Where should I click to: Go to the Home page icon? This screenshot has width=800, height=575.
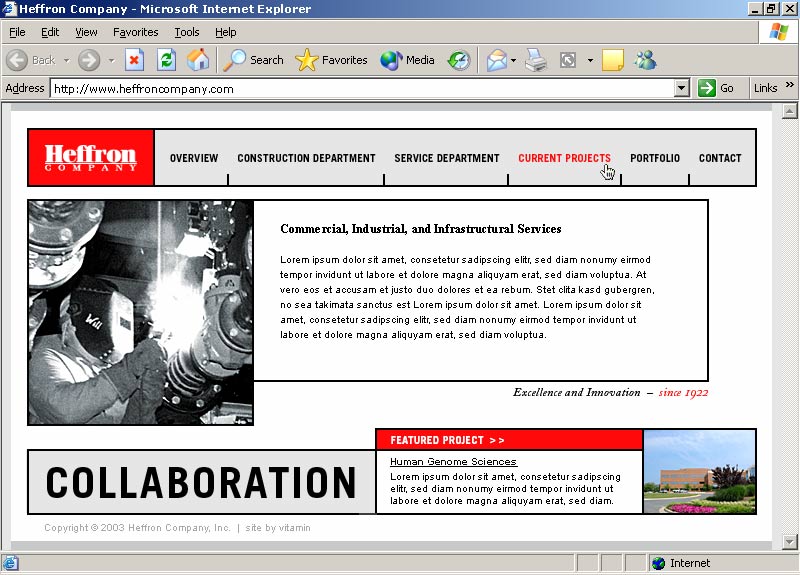point(198,60)
